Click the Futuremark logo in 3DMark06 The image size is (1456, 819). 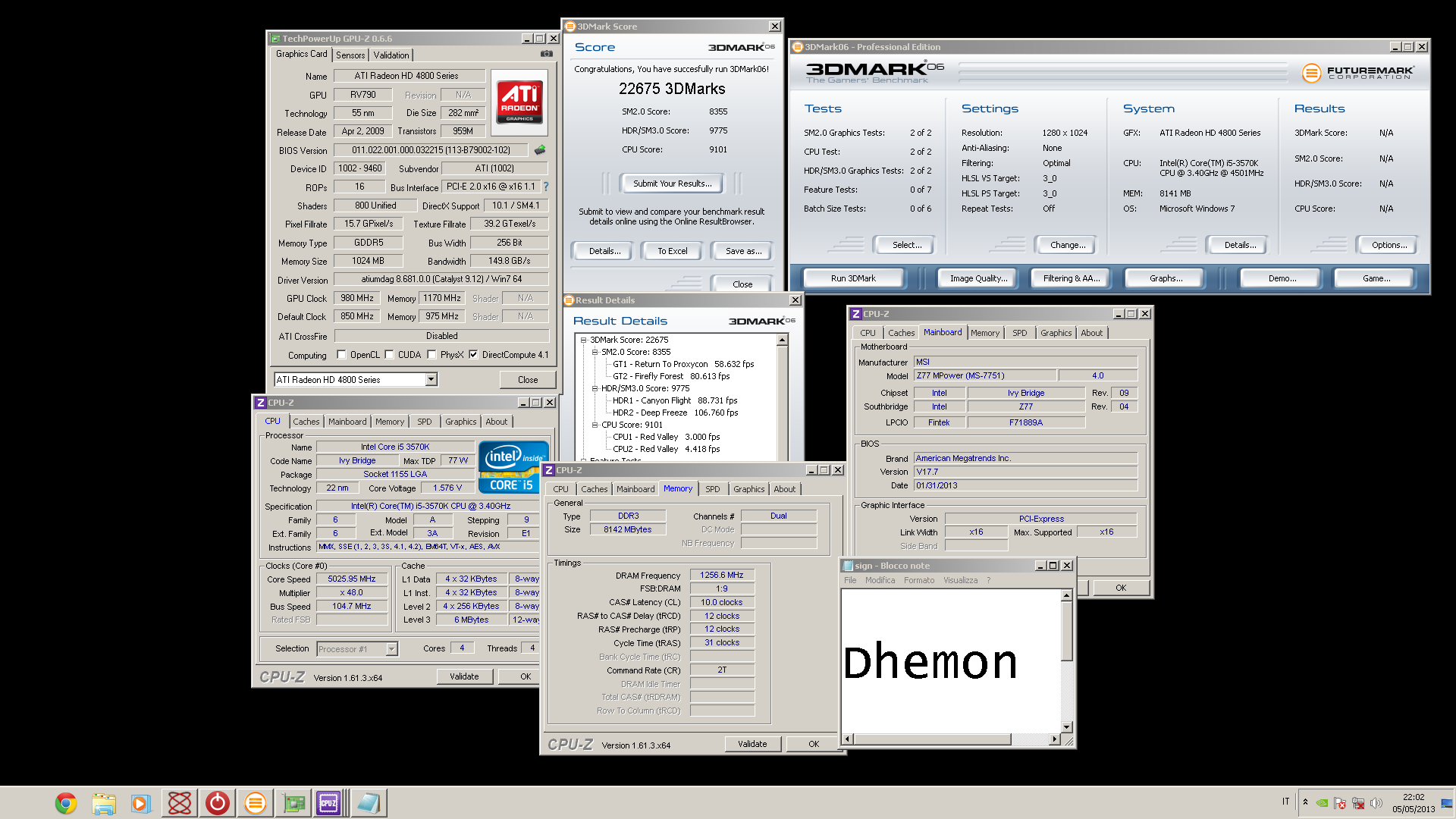(x=1357, y=73)
